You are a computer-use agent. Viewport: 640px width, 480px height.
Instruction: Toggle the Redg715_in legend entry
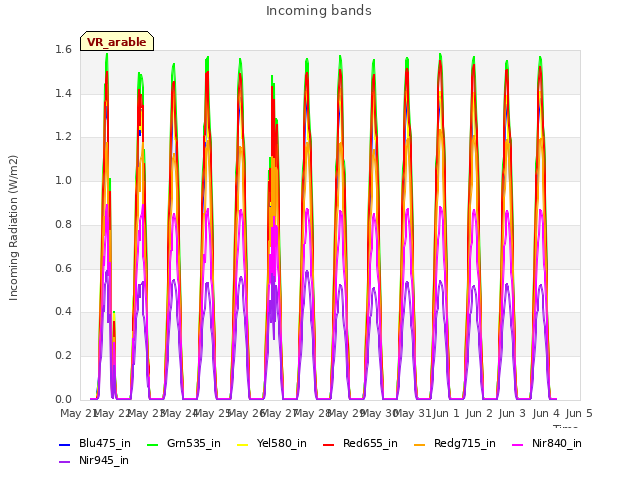click(455, 443)
